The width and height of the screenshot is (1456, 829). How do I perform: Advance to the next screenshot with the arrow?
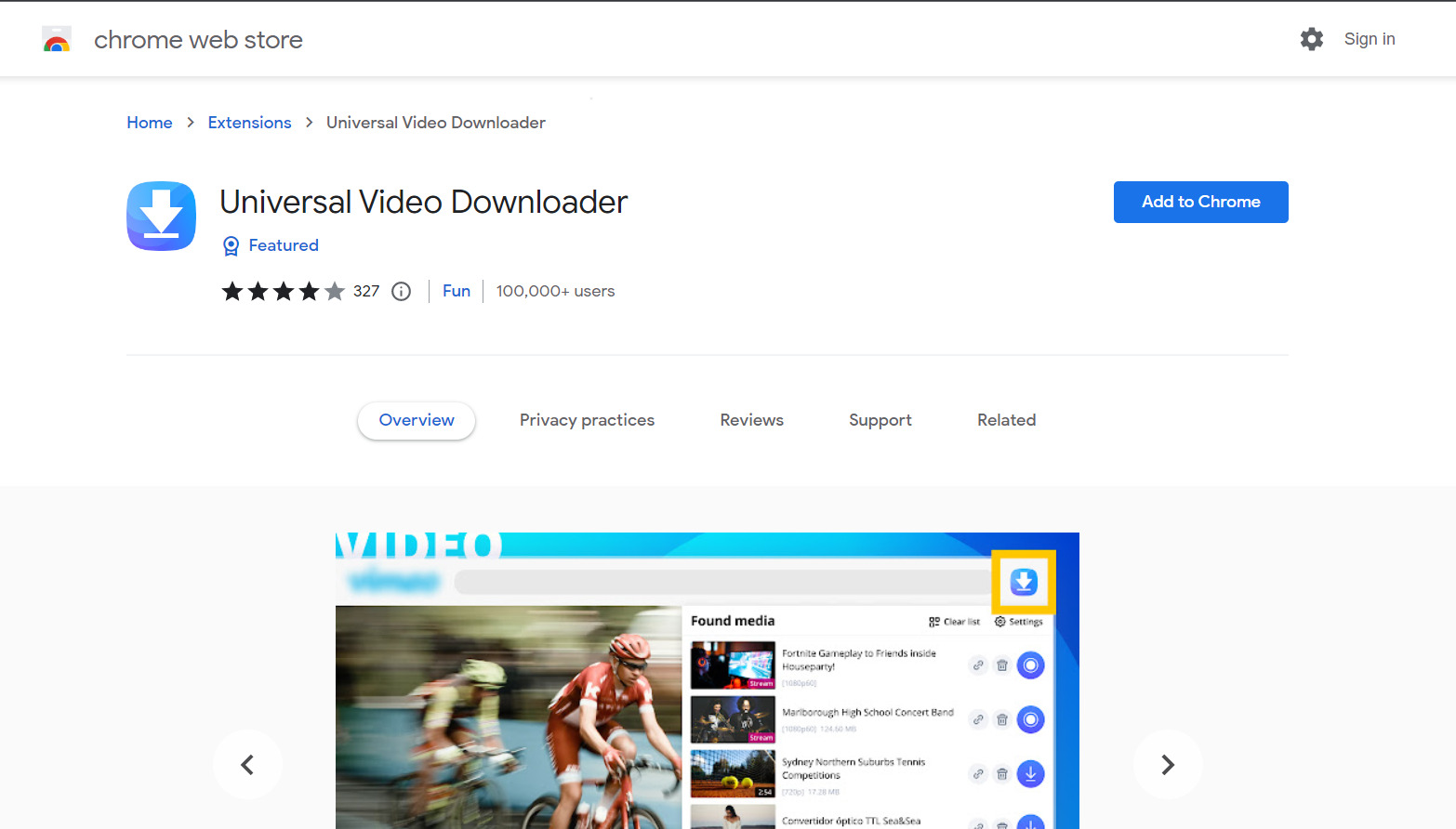tap(1168, 764)
